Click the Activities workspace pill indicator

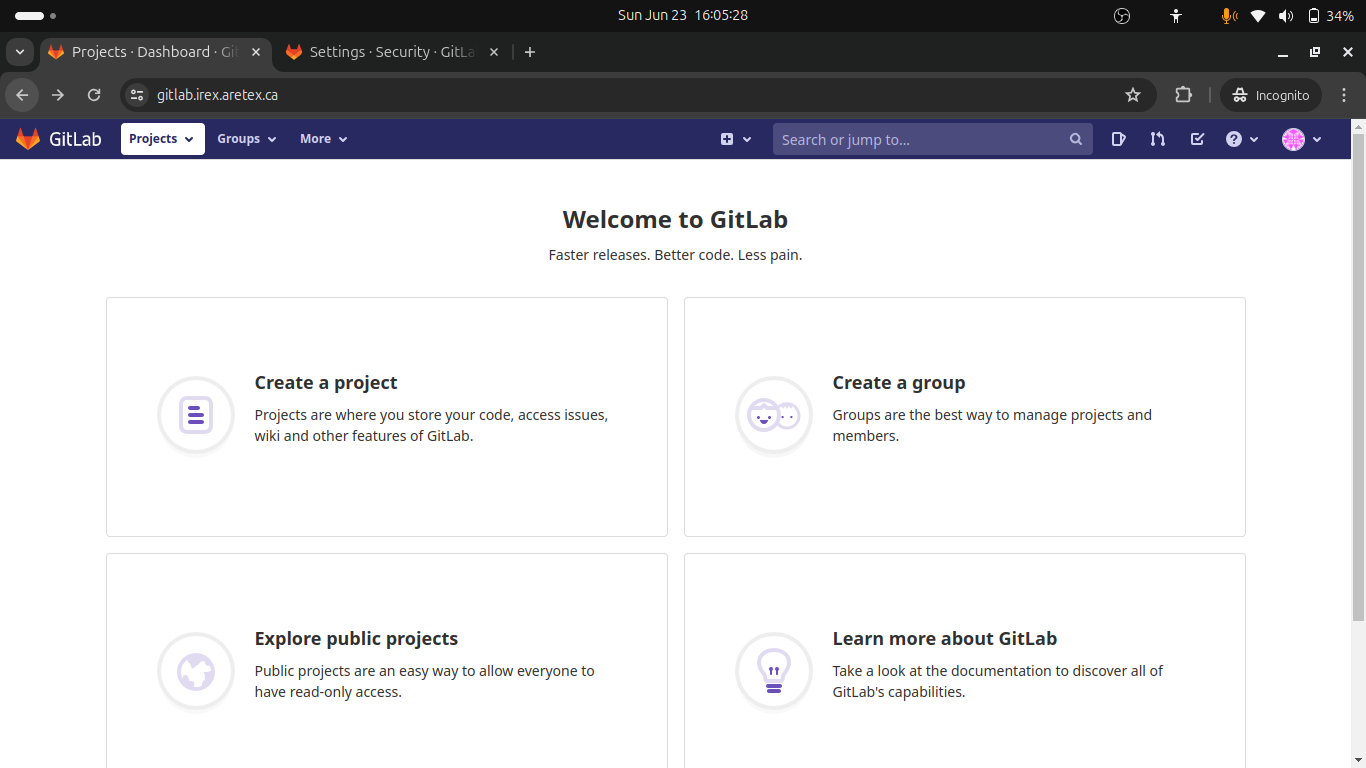point(36,16)
